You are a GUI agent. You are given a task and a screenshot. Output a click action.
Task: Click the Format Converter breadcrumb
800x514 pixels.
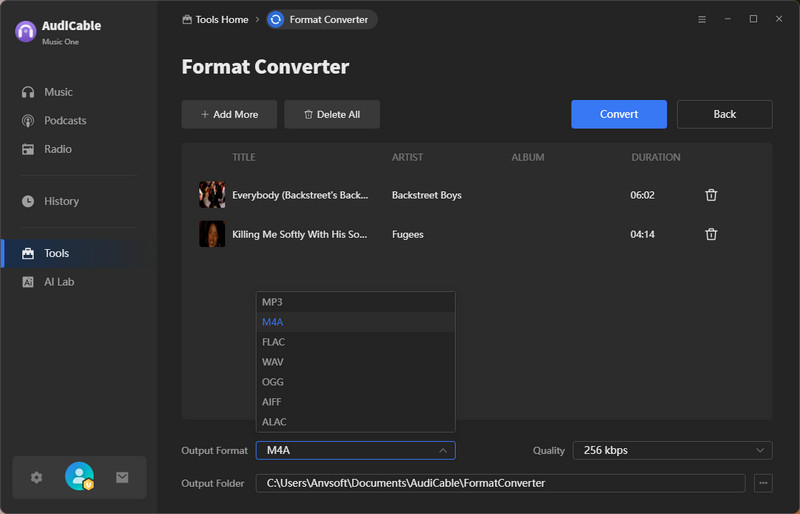[322, 19]
